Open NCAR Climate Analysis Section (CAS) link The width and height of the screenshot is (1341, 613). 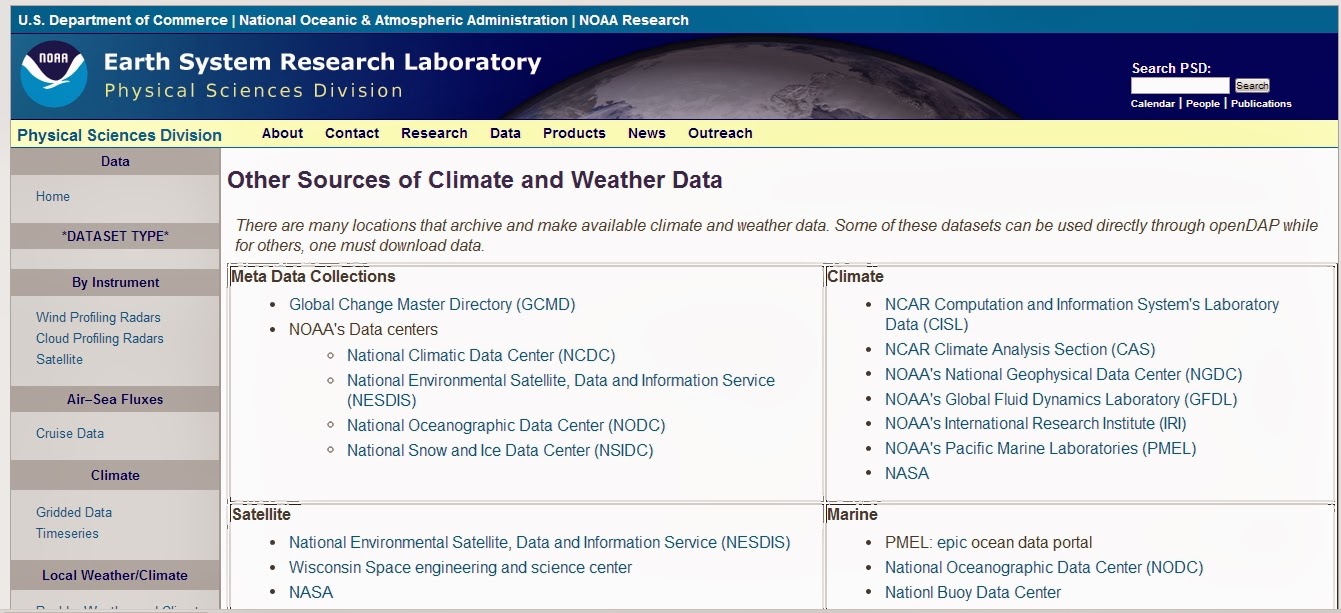point(1020,350)
